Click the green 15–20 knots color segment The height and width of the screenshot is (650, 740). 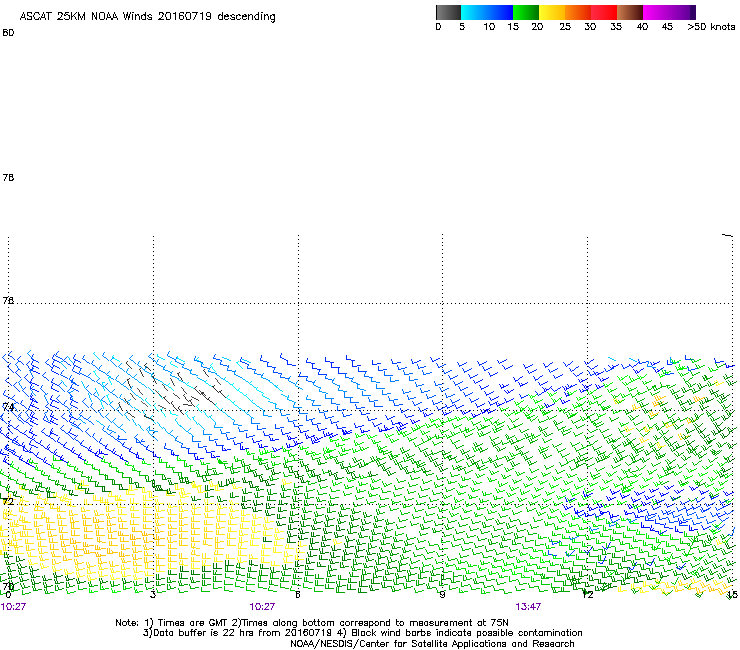[526, 12]
